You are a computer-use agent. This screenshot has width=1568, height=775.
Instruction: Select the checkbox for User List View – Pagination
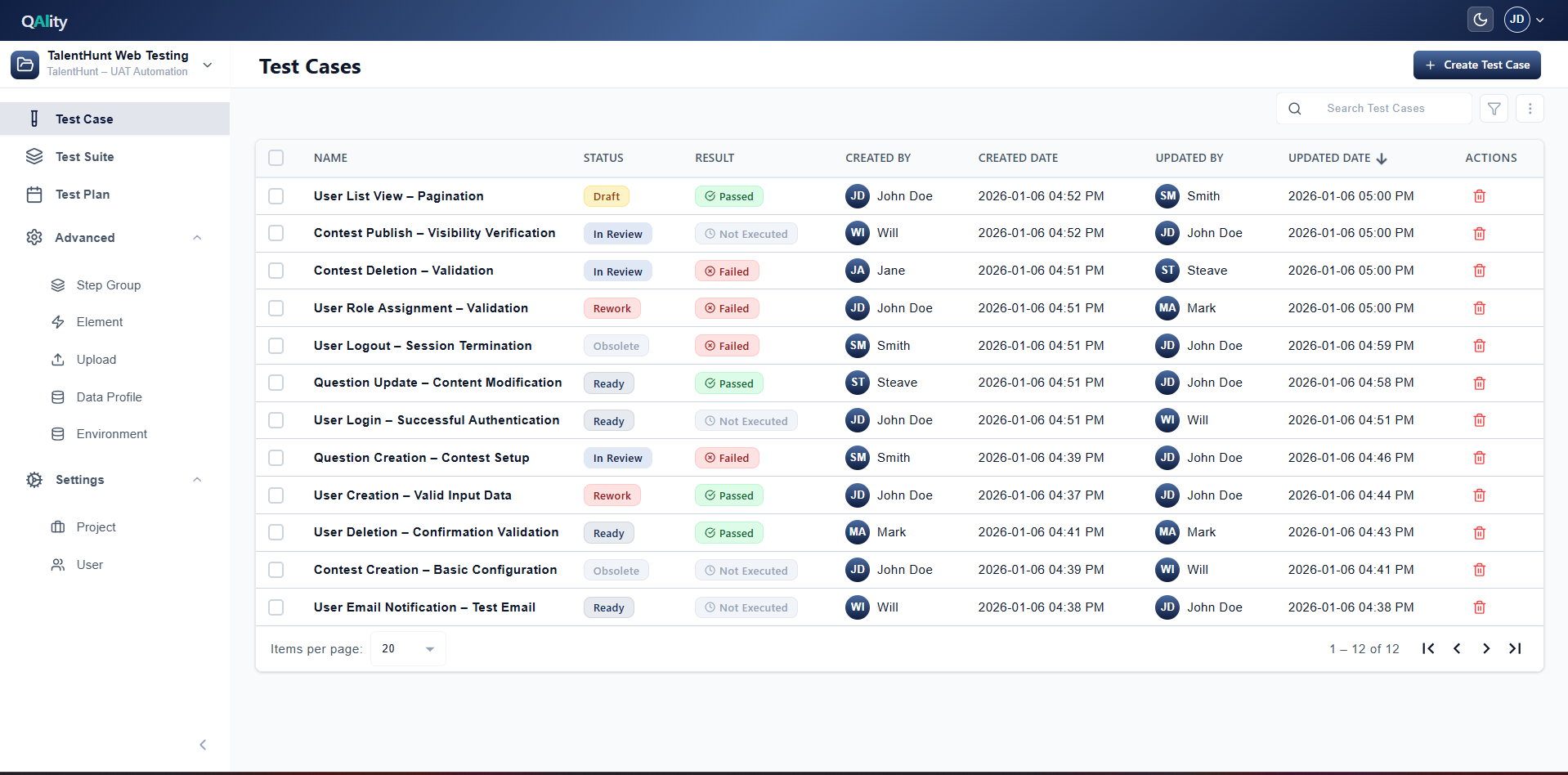pyautogui.click(x=276, y=196)
